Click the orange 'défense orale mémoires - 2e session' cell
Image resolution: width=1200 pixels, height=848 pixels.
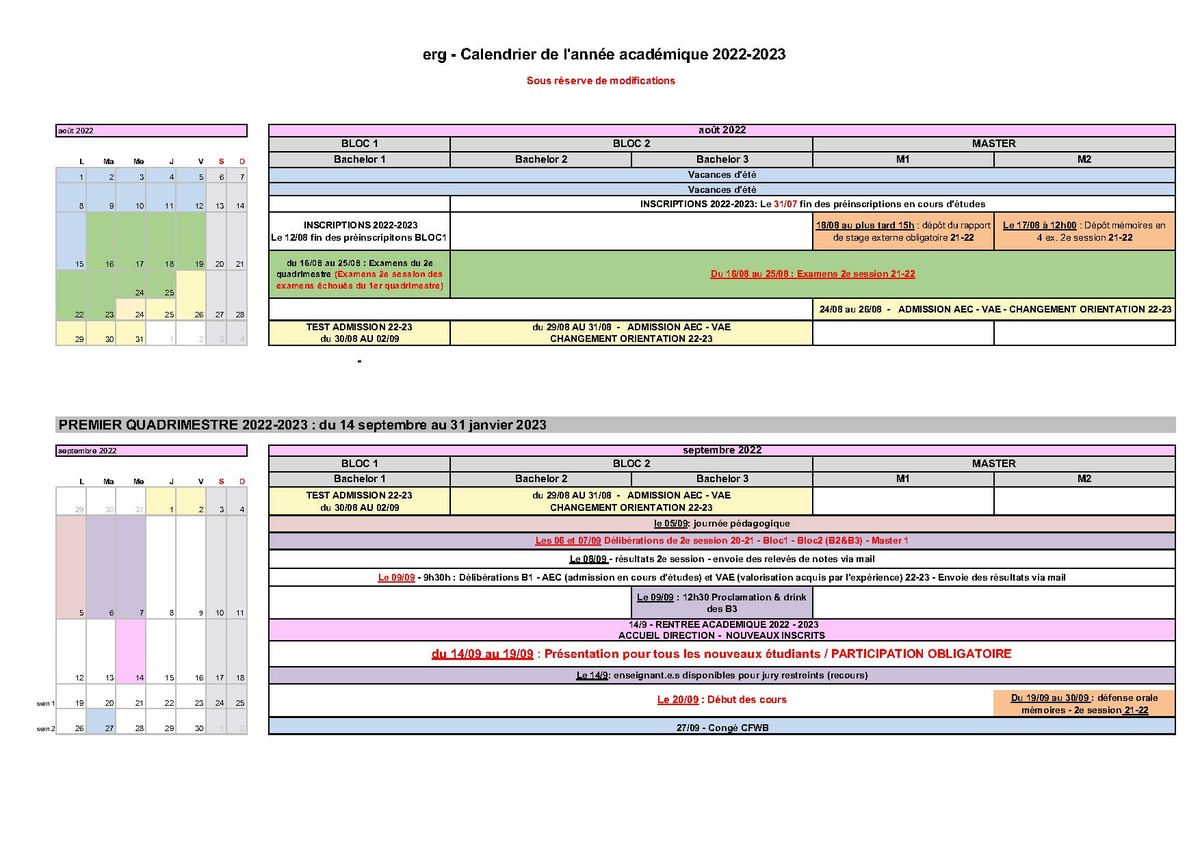click(x=1085, y=704)
